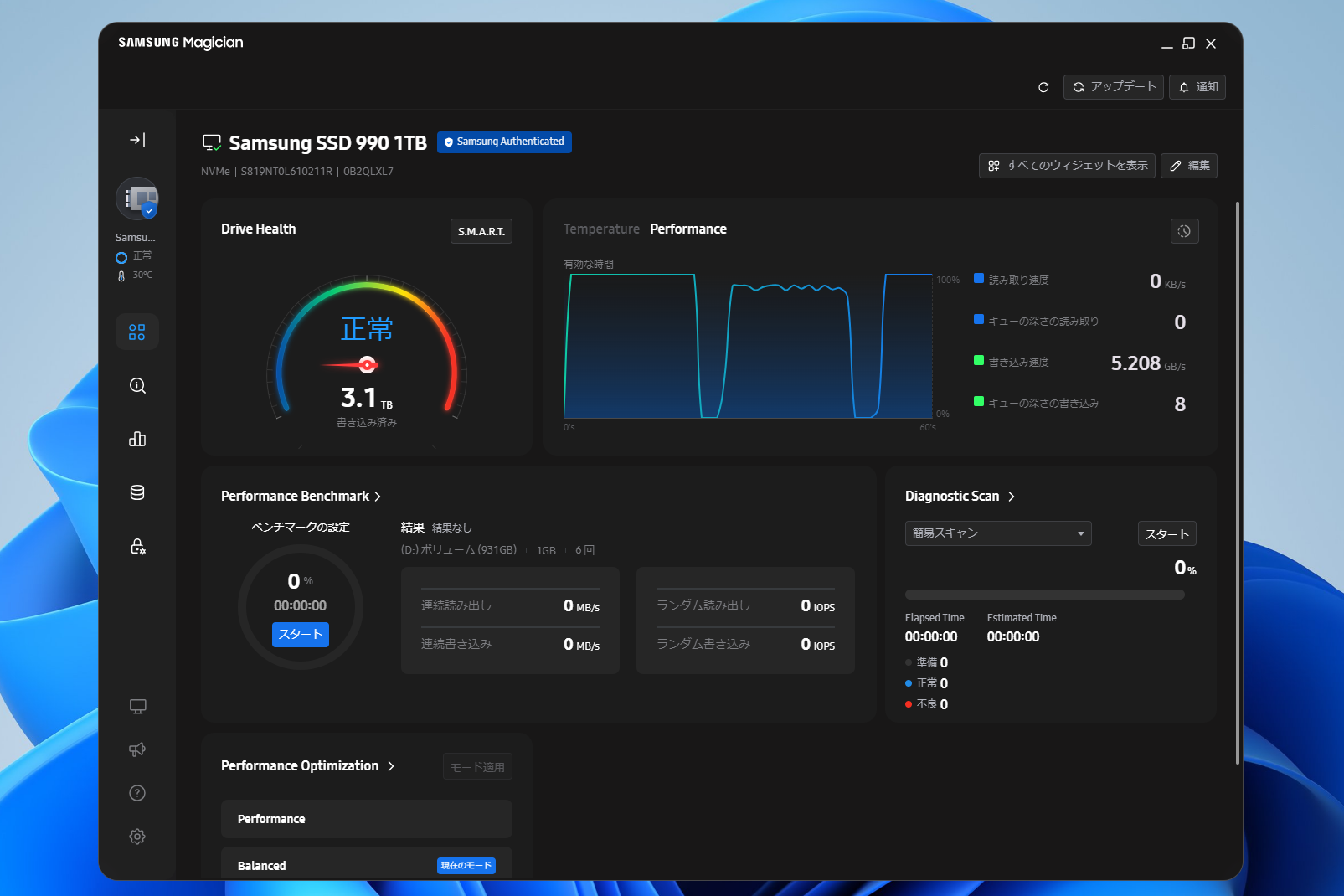Open the performance benchmark bar-chart sidebar icon
This screenshot has width=1344, height=896.
(x=137, y=439)
